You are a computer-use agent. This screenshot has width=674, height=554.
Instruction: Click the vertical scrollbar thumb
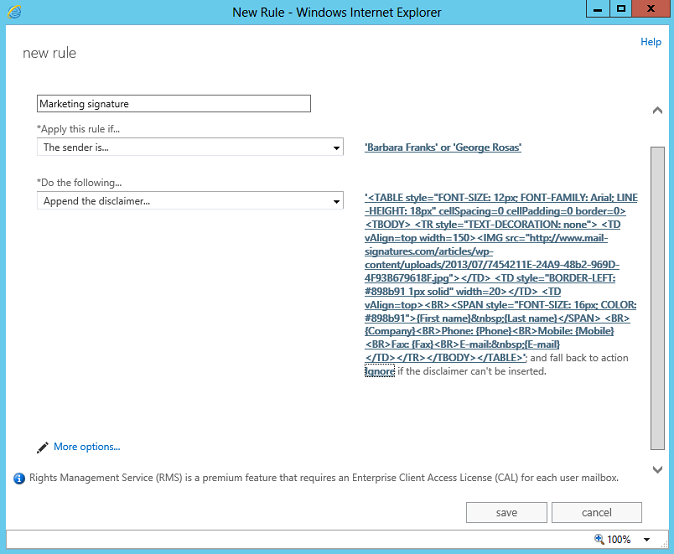[x=657, y=300]
